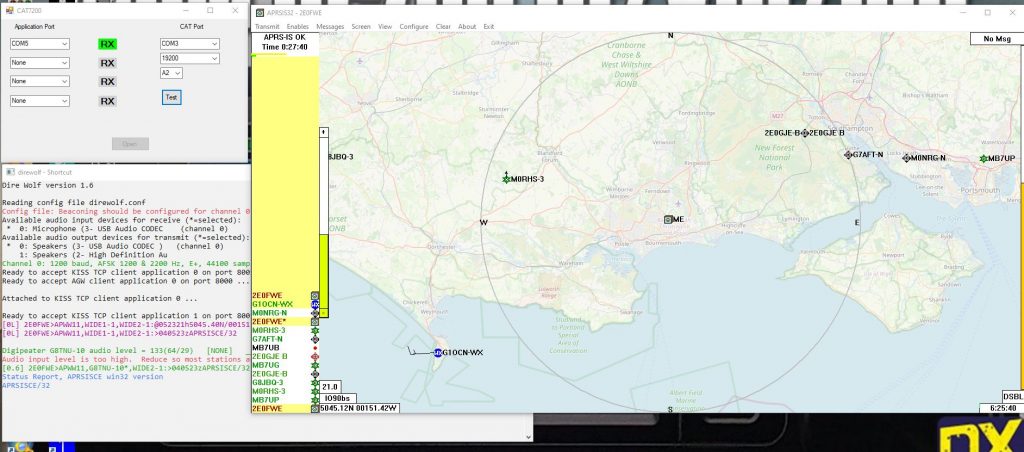The height and width of the screenshot is (452, 1024).
Task: Click the W compass label on range circle
Action: coord(484,223)
